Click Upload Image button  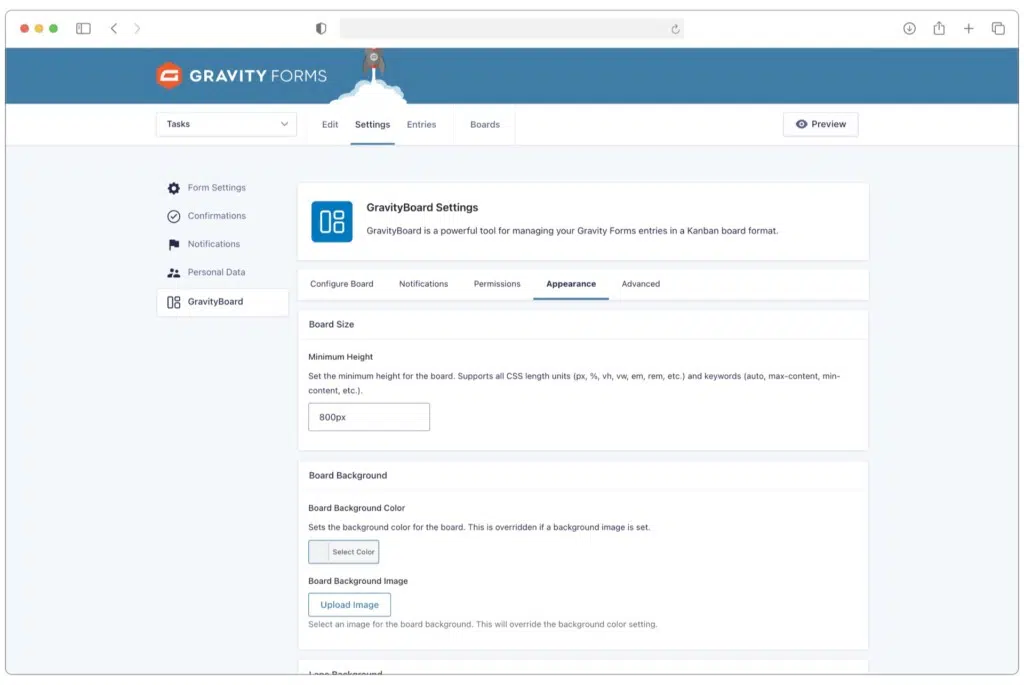click(x=349, y=605)
